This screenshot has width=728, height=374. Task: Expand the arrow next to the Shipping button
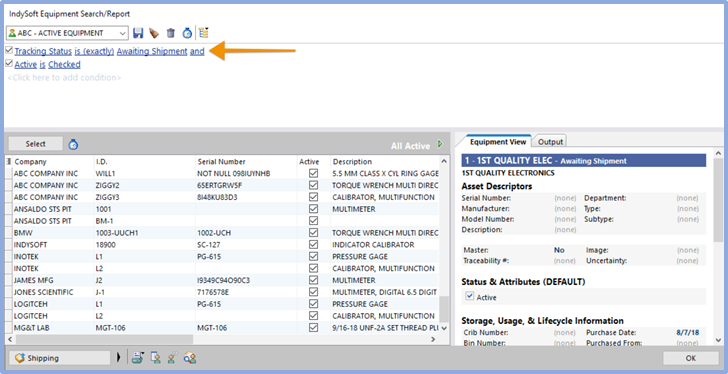pos(118,358)
